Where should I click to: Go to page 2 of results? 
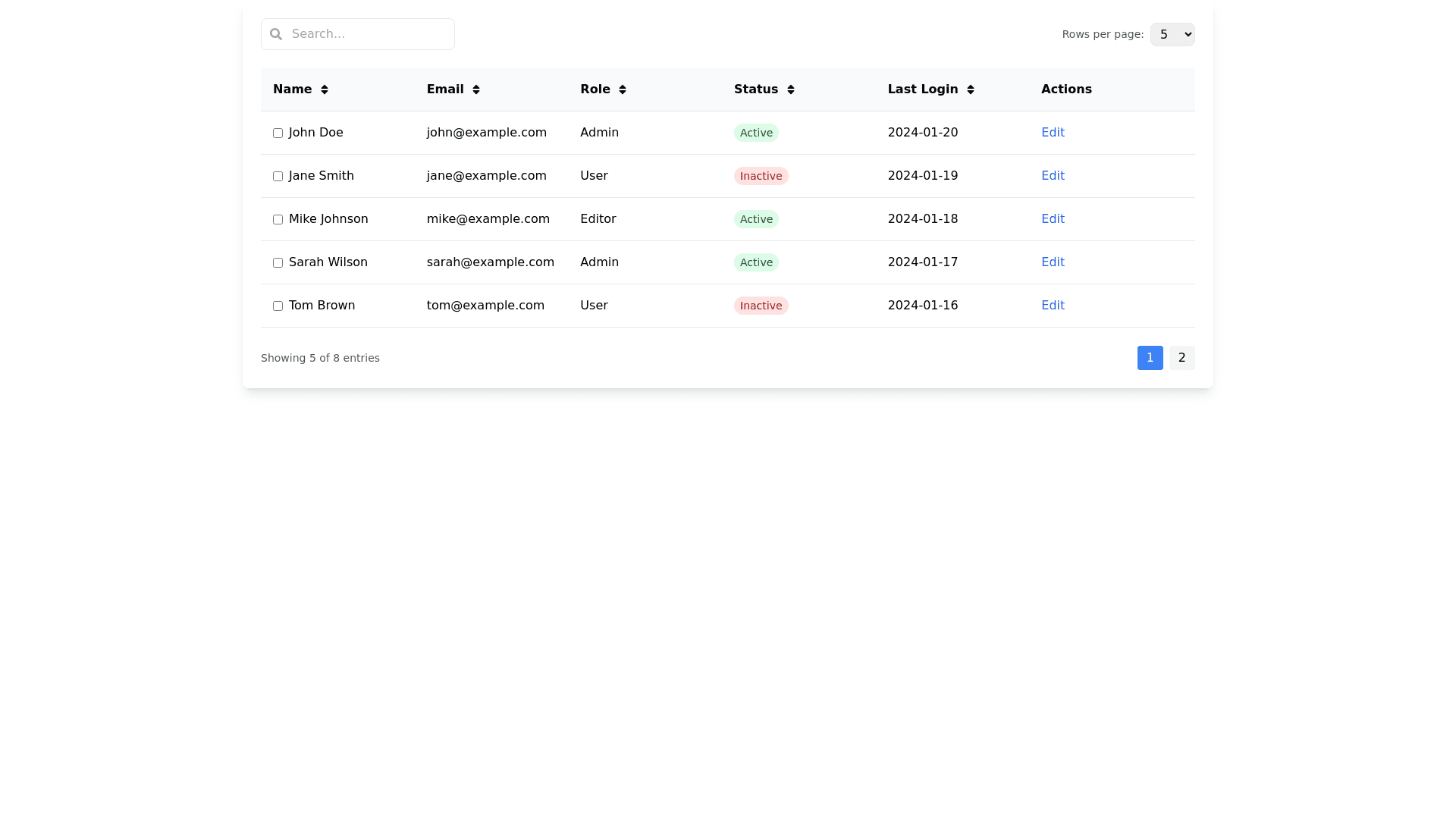click(x=1181, y=358)
